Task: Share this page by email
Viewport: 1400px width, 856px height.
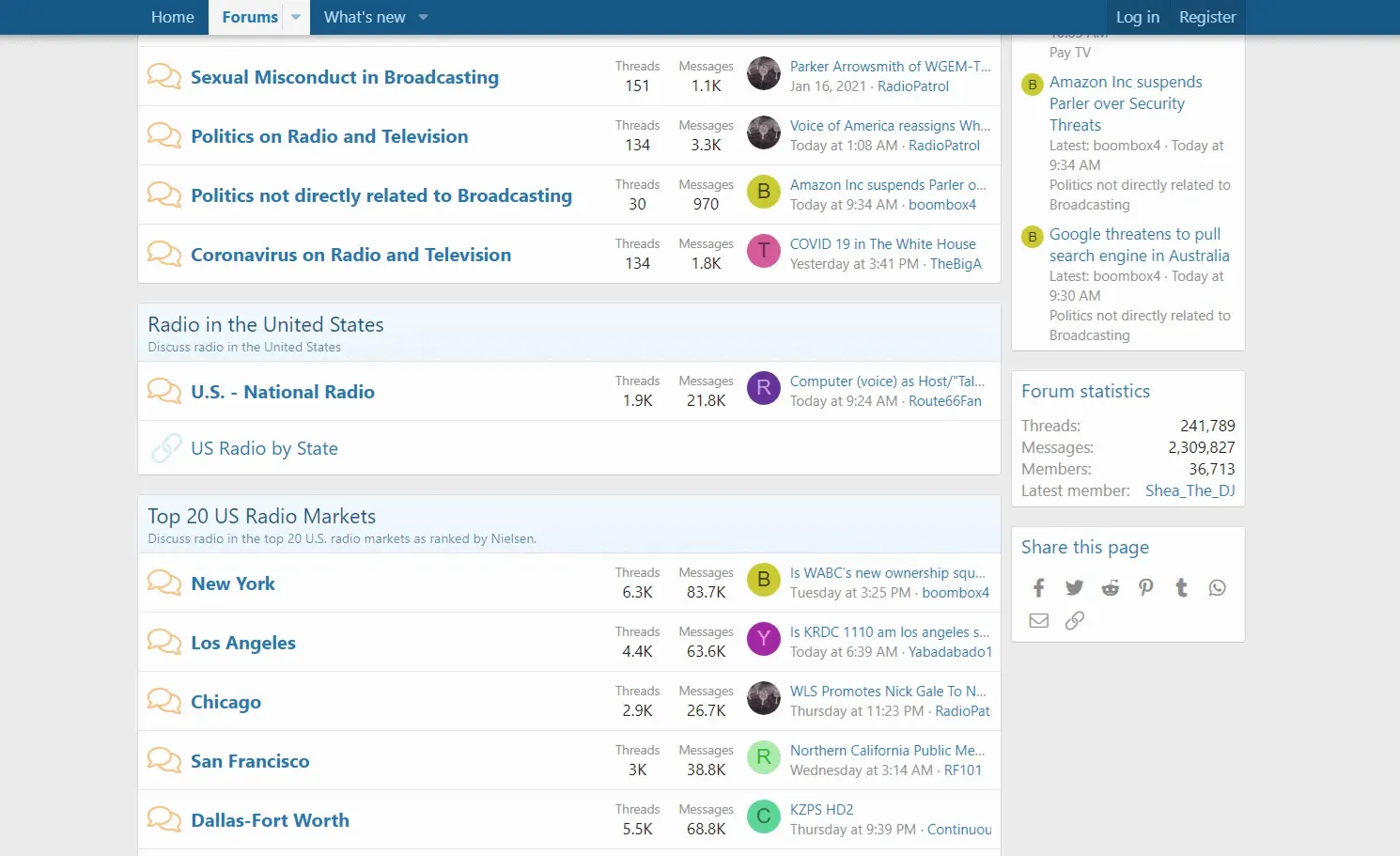Action: [x=1038, y=620]
